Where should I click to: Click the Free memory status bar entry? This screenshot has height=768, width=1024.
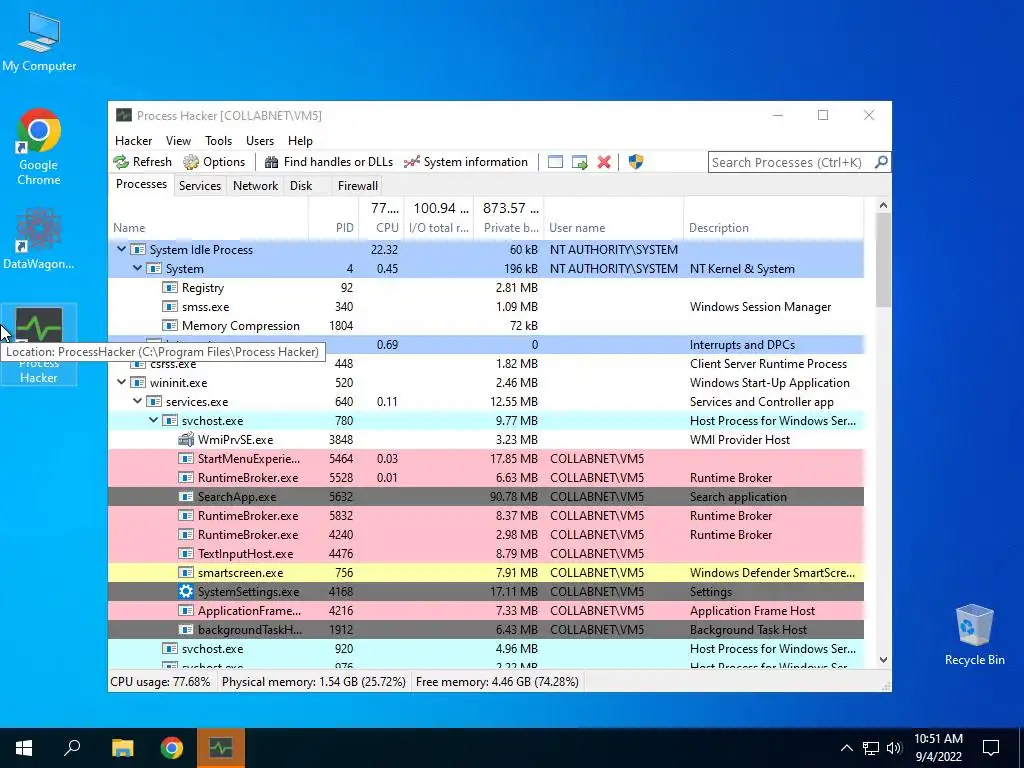[497, 682]
